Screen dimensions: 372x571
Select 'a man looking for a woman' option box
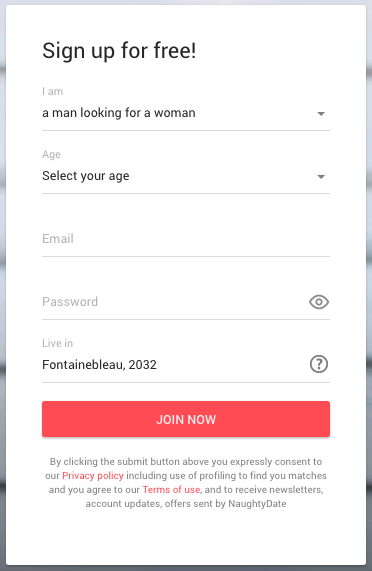(186, 113)
